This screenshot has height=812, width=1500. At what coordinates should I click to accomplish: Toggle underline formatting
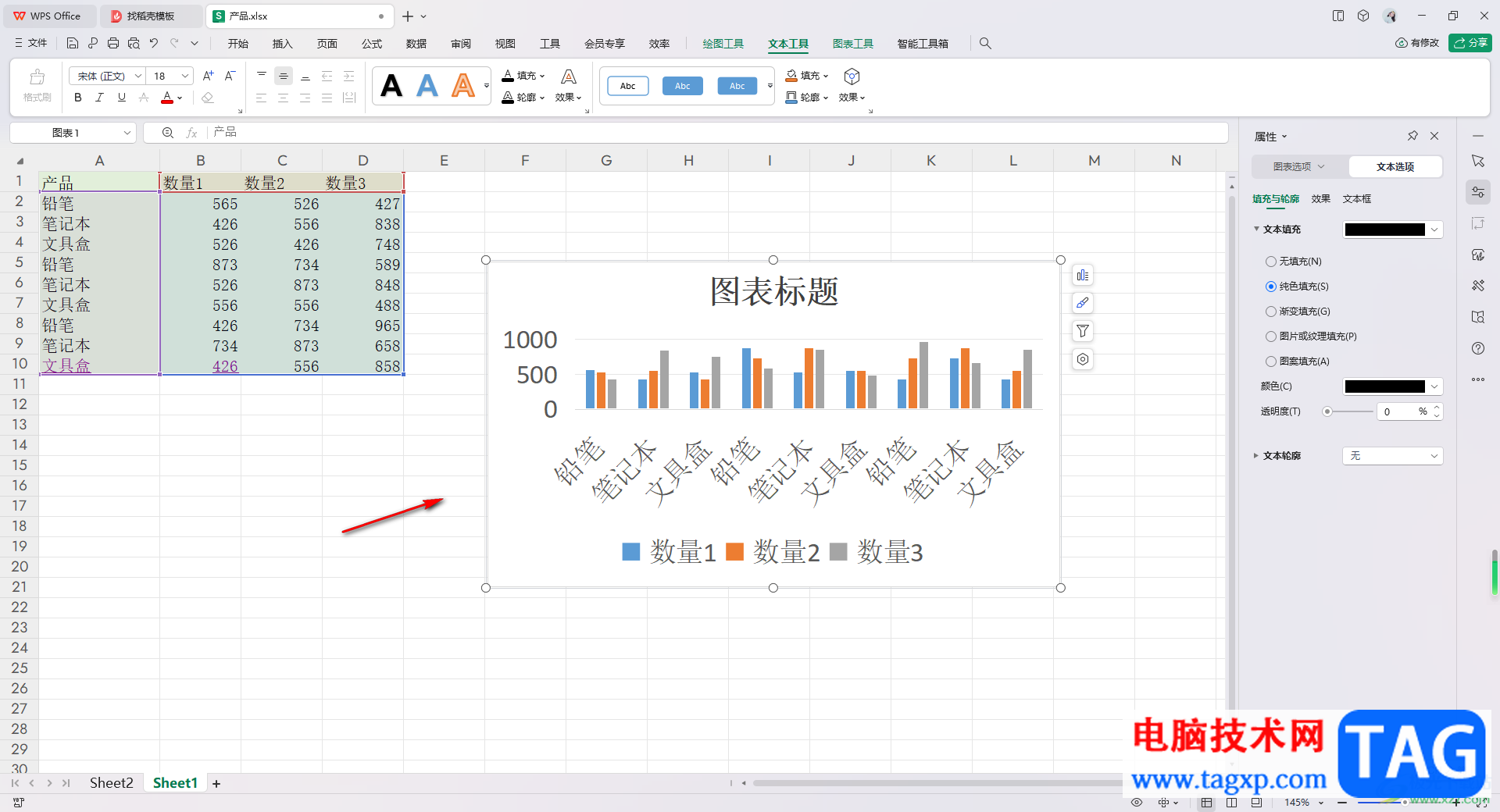121,98
